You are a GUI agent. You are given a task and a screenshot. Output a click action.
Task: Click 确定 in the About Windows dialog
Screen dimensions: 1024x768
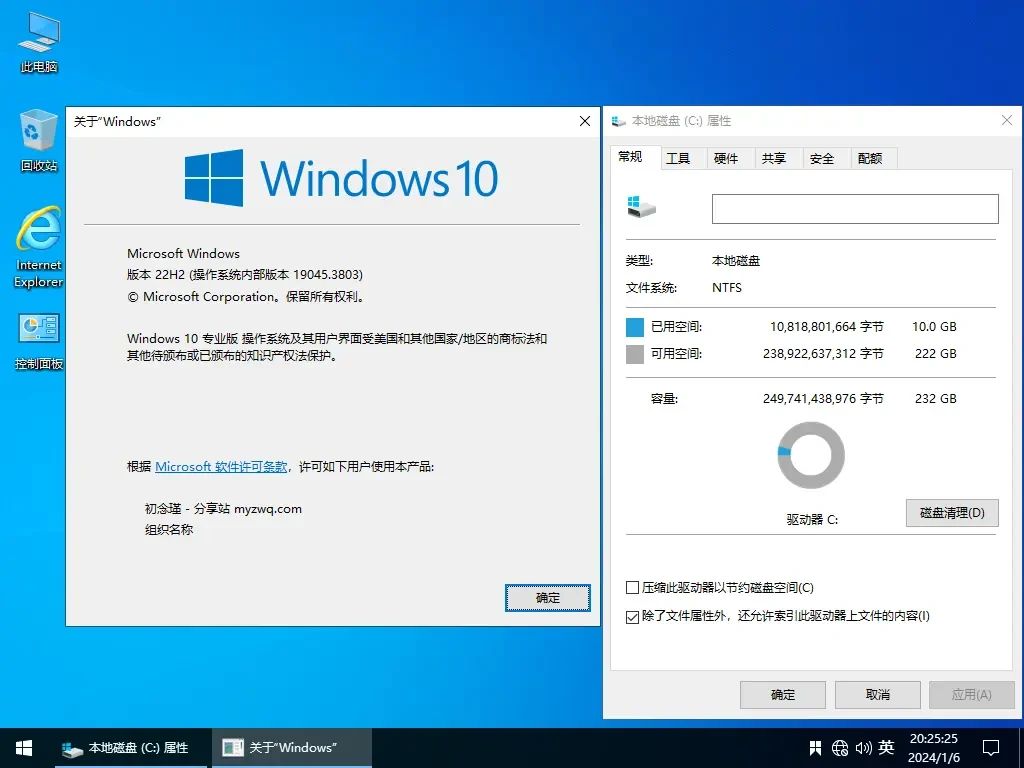[x=548, y=598]
